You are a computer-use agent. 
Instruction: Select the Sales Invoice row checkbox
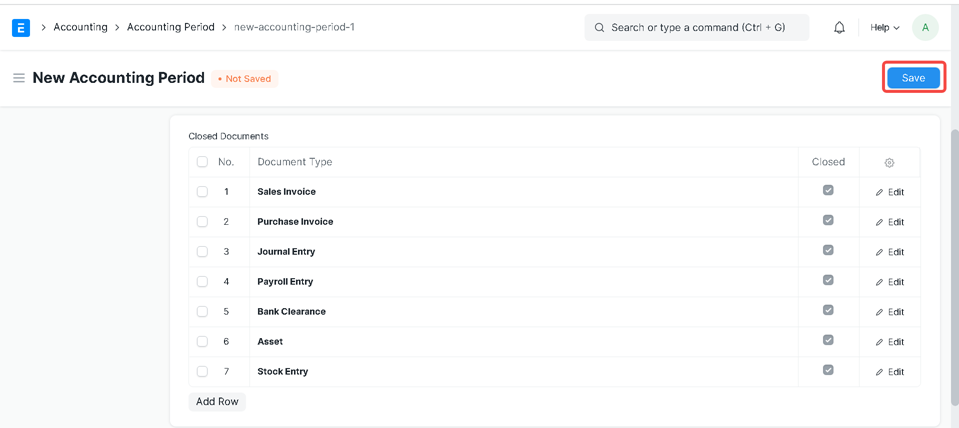click(x=202, y=192)
